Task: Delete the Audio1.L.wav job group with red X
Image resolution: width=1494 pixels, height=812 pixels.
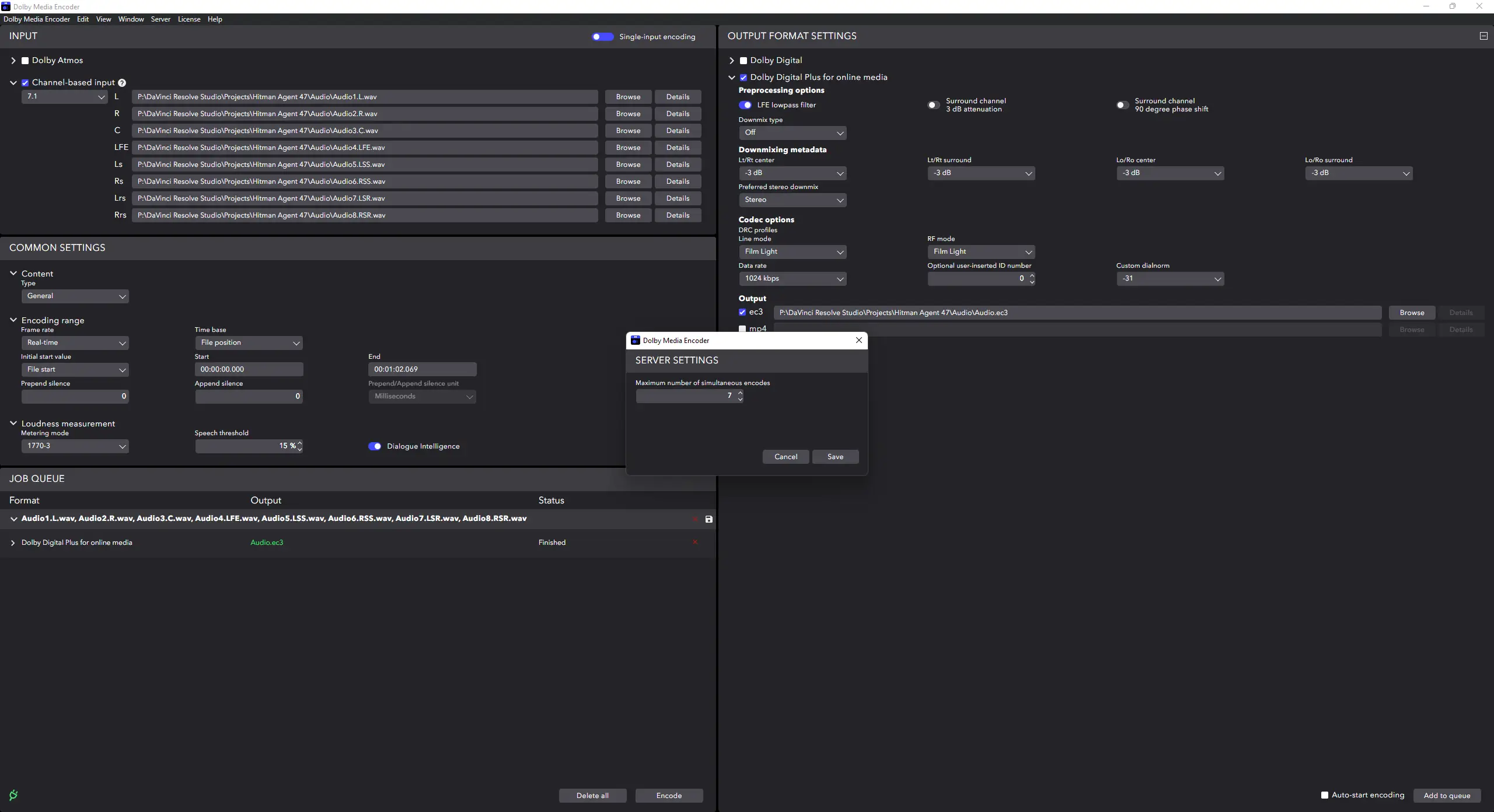Action: click(x=695, y=519)
